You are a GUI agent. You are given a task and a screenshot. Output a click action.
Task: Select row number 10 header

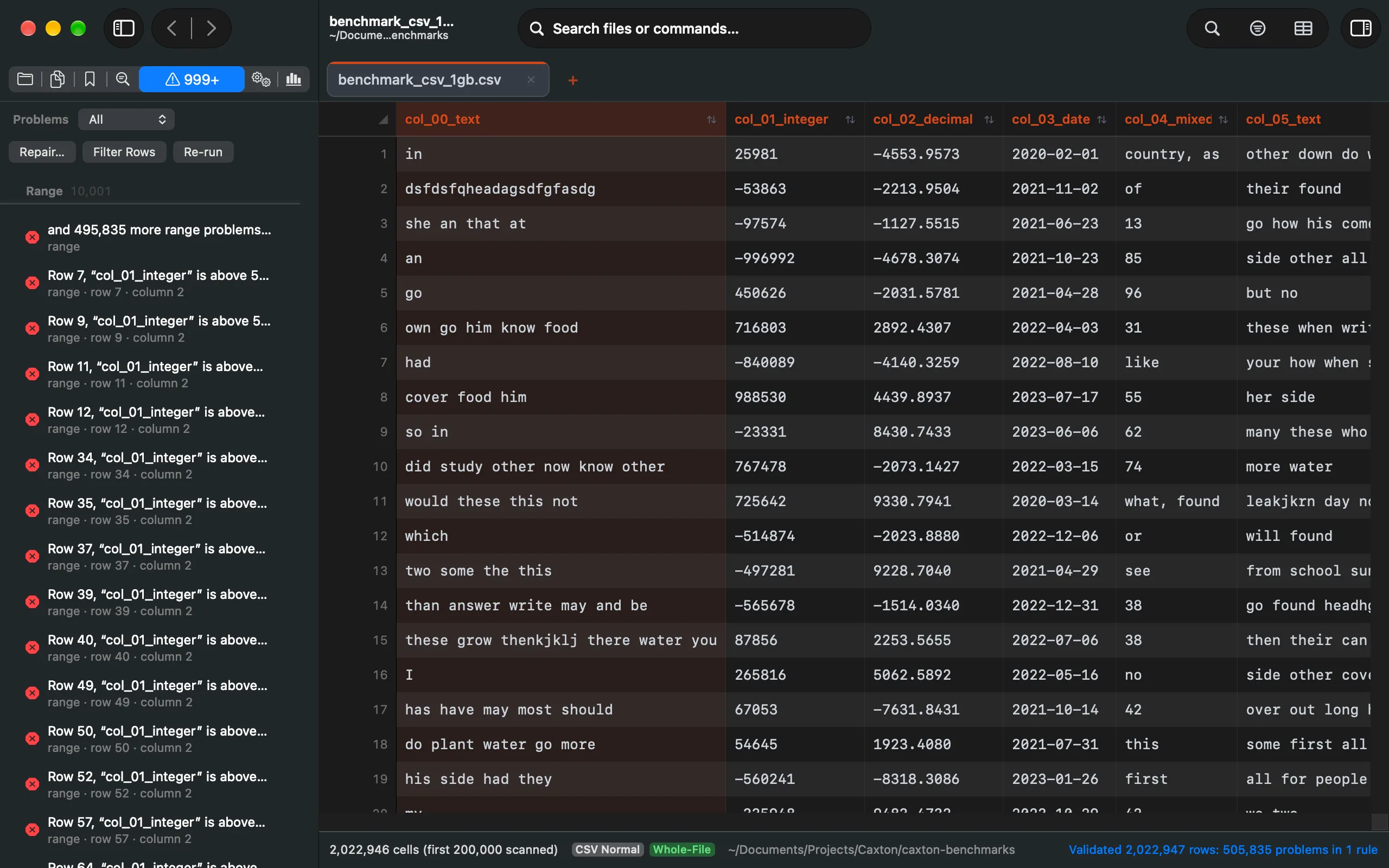380,467
